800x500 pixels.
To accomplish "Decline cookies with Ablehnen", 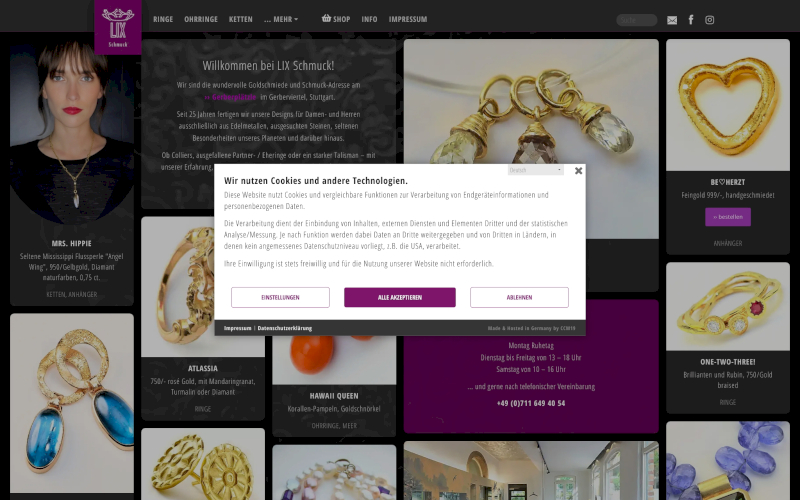I will (x=519, y=297).
